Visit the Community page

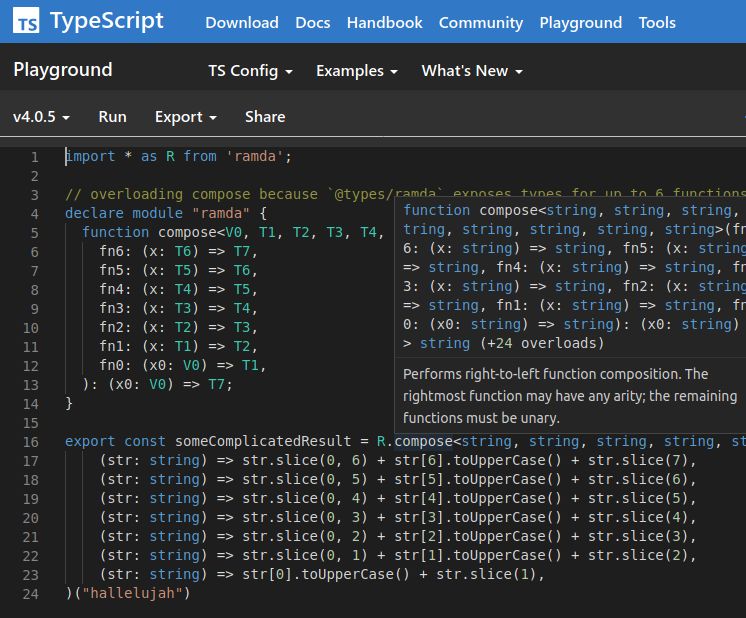[481, 22]
